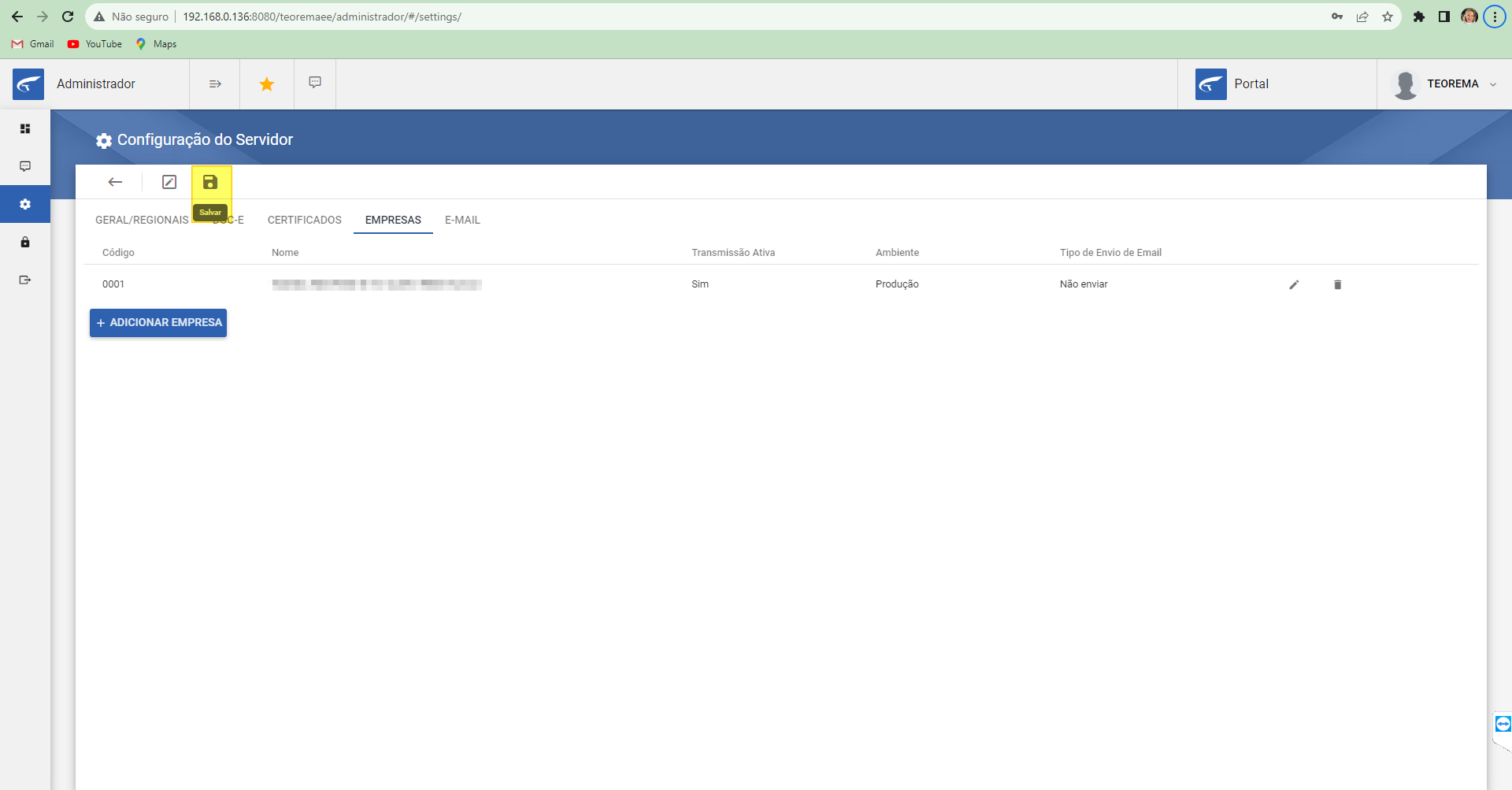
Task: Click the Não seguro security warning
Action: pos(131,17)
